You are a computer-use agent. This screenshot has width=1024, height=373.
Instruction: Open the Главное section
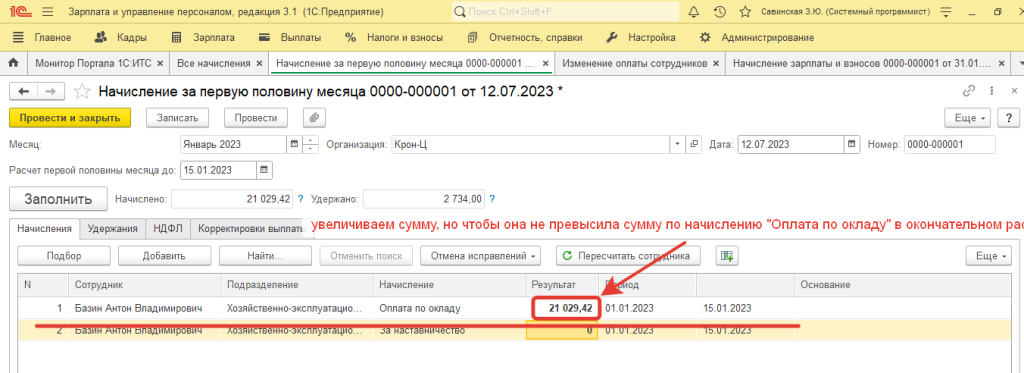click(x=42, y=37)
